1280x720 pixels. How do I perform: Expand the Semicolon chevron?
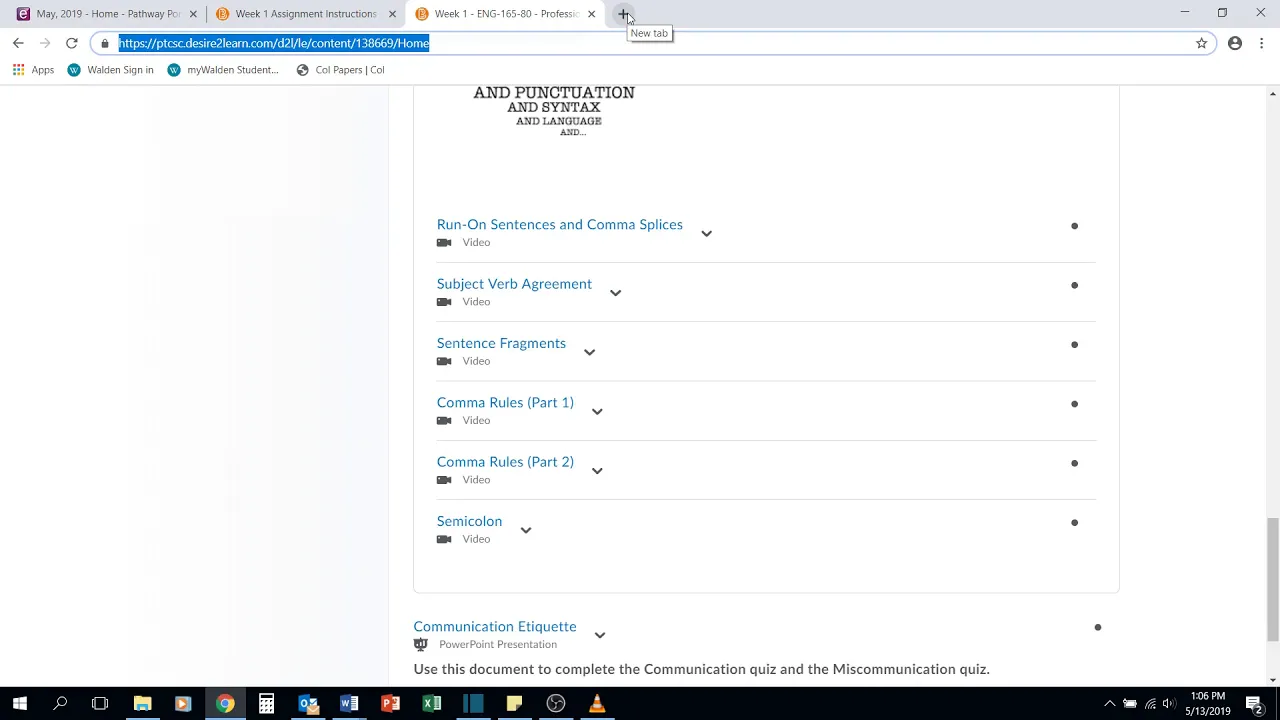(x=525, y=530)
